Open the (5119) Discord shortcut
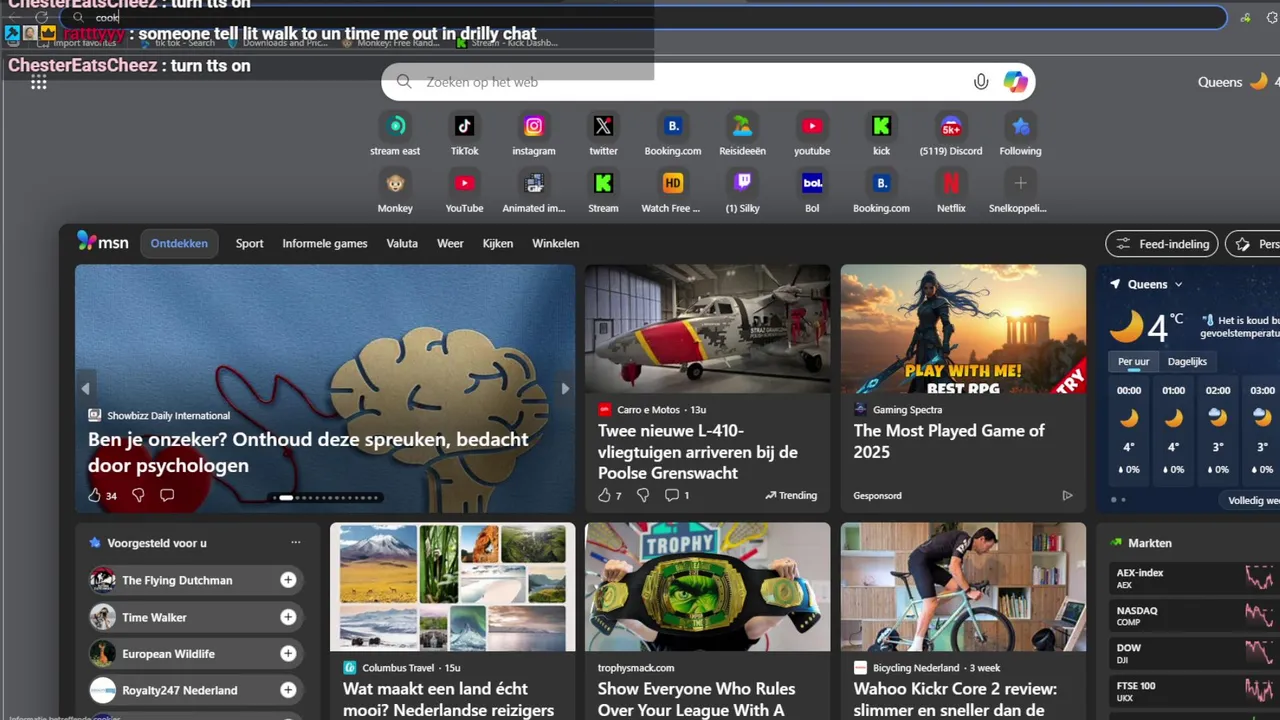Screen dimensions: 1280x720 [x=951, y=126]
